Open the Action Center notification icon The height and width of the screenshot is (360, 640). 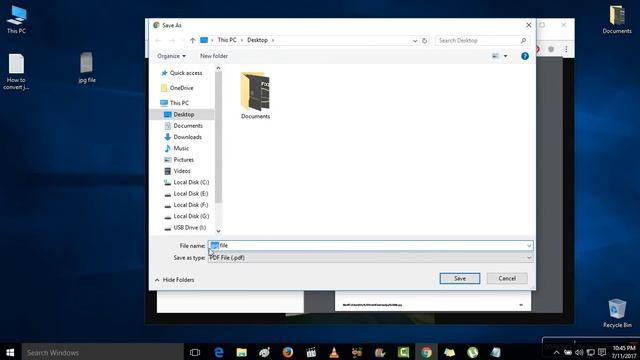click(x=602, y=352)
